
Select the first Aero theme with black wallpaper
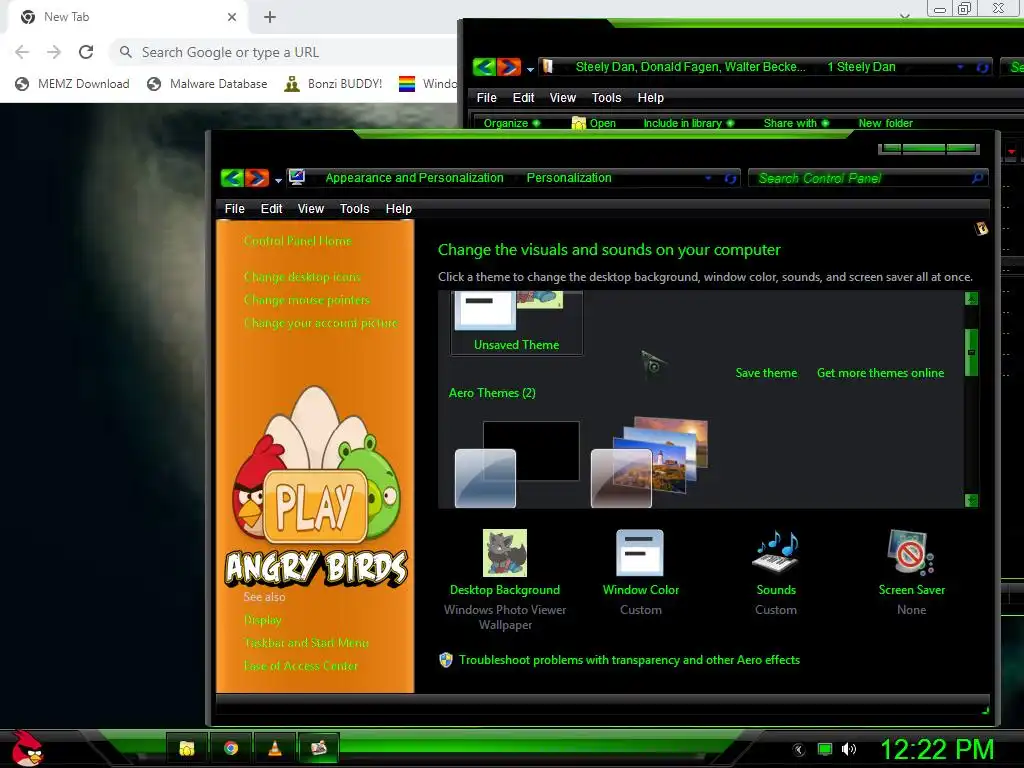click(x=517, y=464)
